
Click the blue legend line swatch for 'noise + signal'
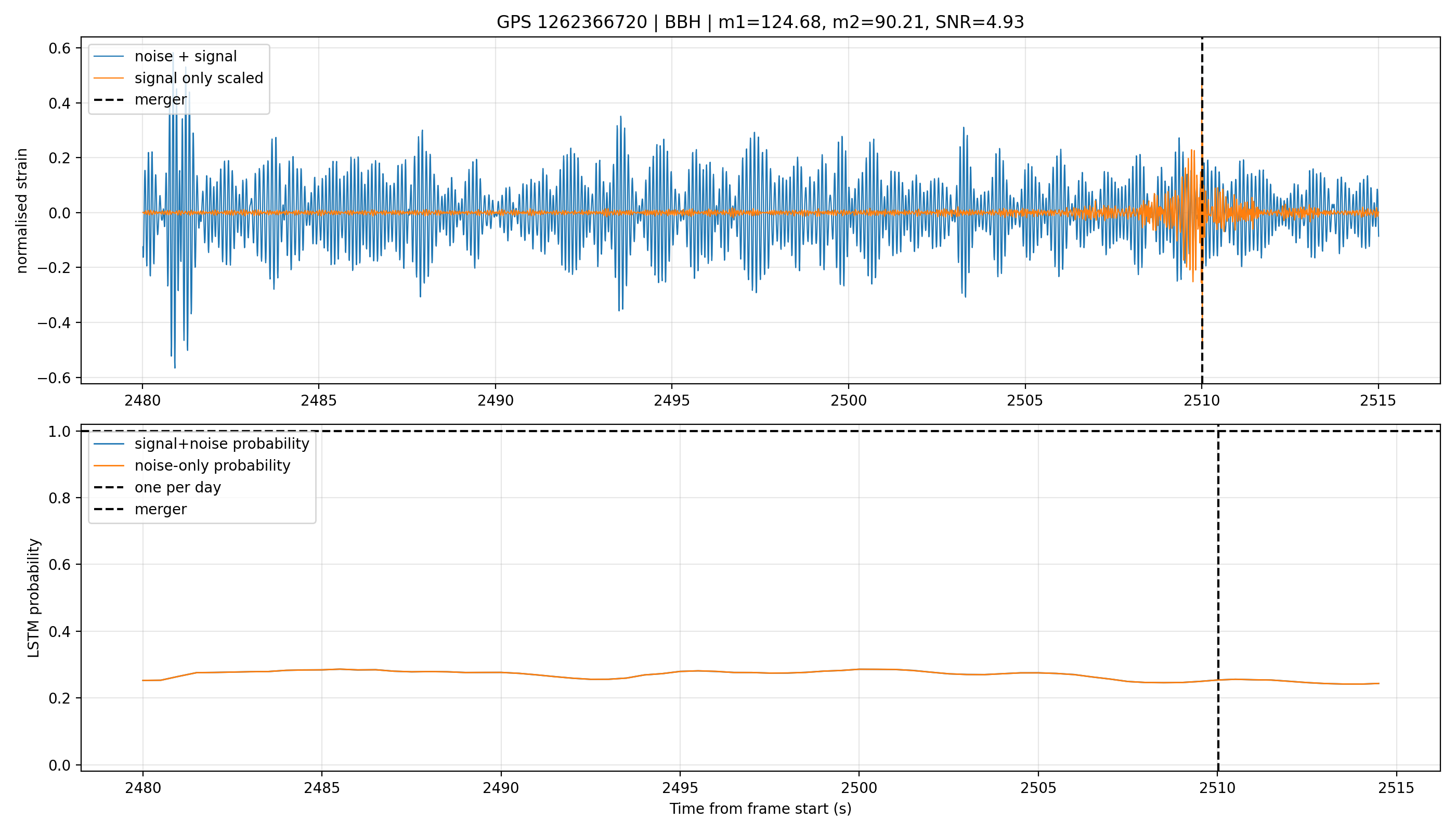pos(109,57)
